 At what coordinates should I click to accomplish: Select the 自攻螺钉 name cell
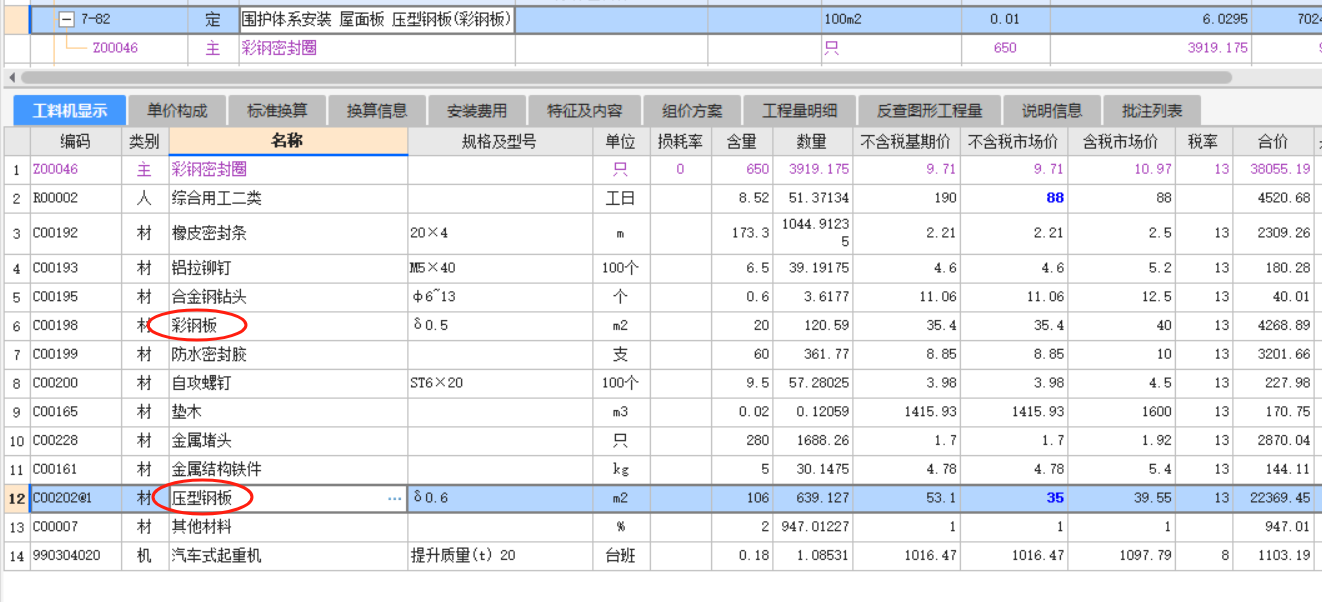288,382
